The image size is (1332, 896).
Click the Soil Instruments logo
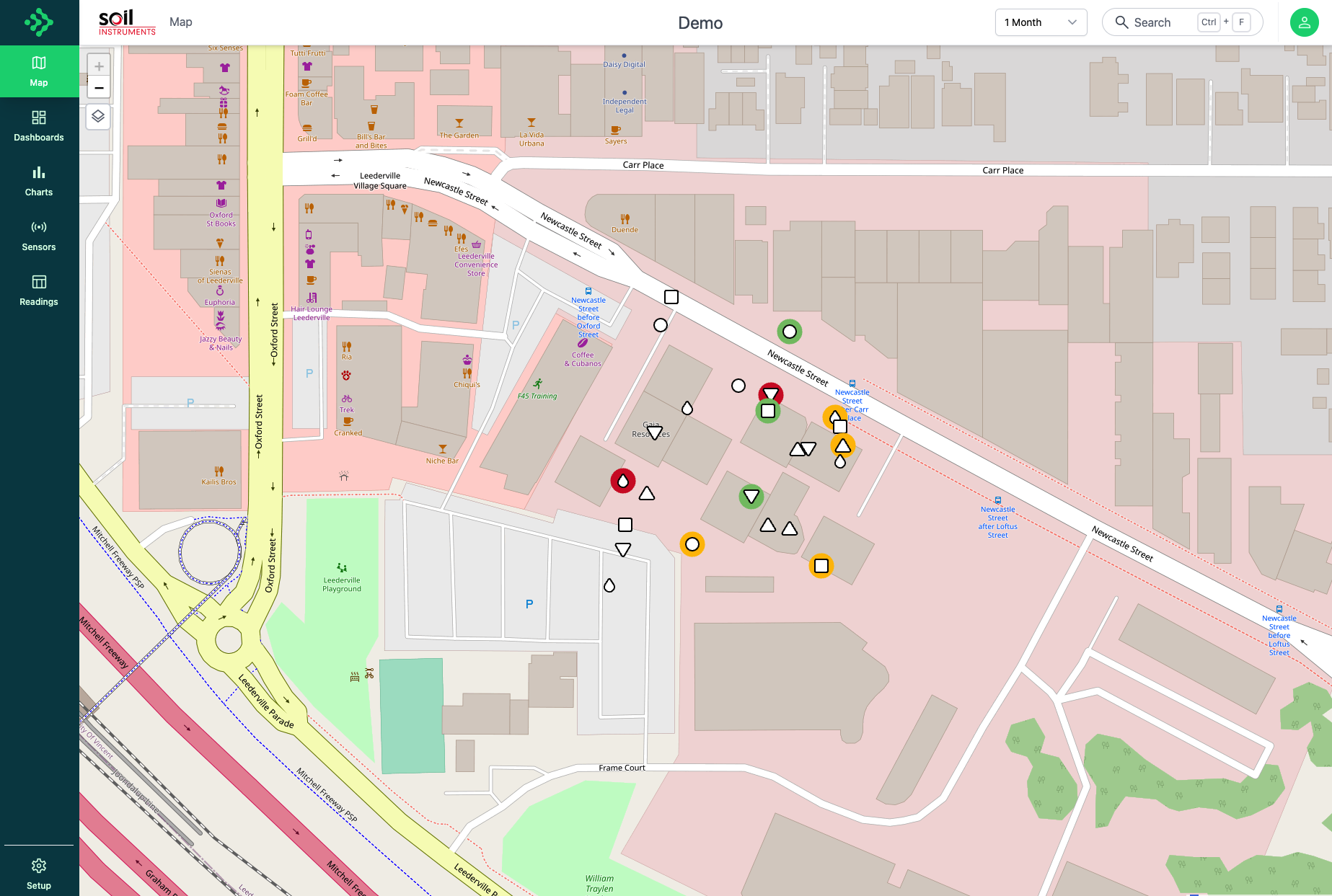point(127,22)
